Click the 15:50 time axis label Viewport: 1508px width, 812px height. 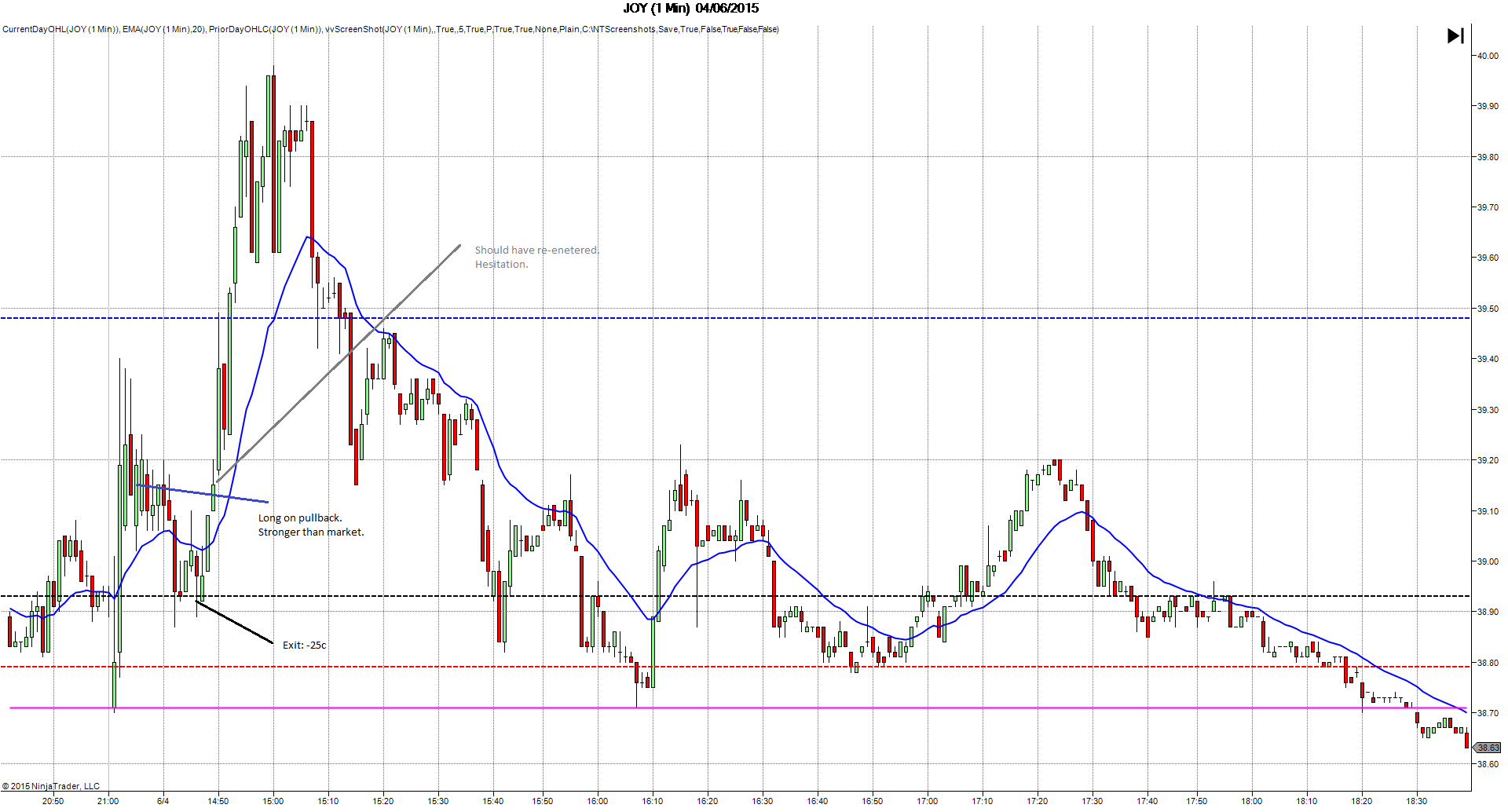point(543,801)
